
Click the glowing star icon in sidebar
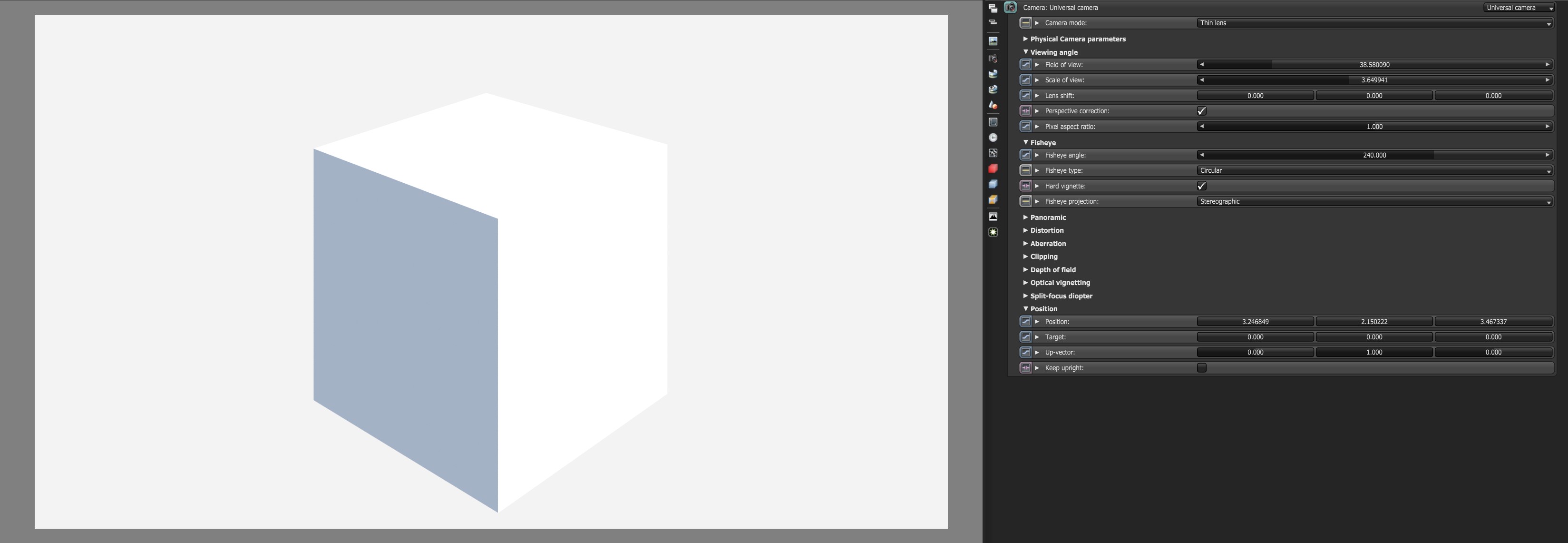point(993,232)
